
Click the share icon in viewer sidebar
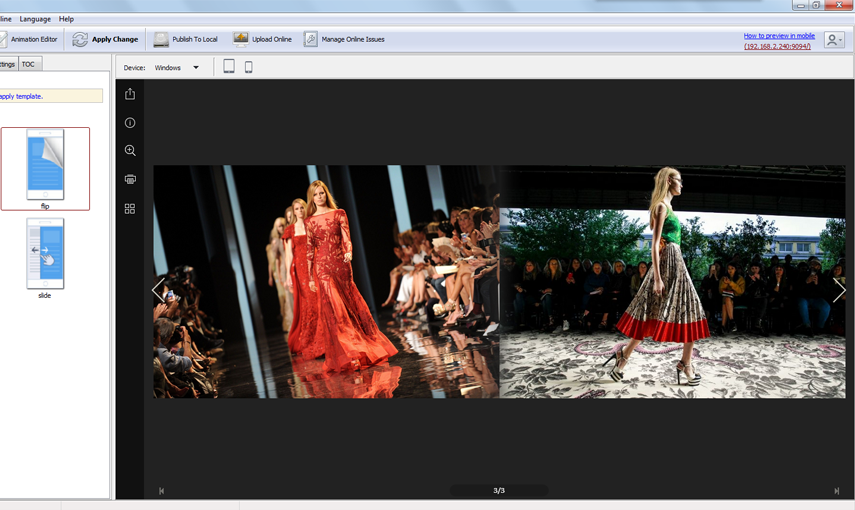click(130, 94)
